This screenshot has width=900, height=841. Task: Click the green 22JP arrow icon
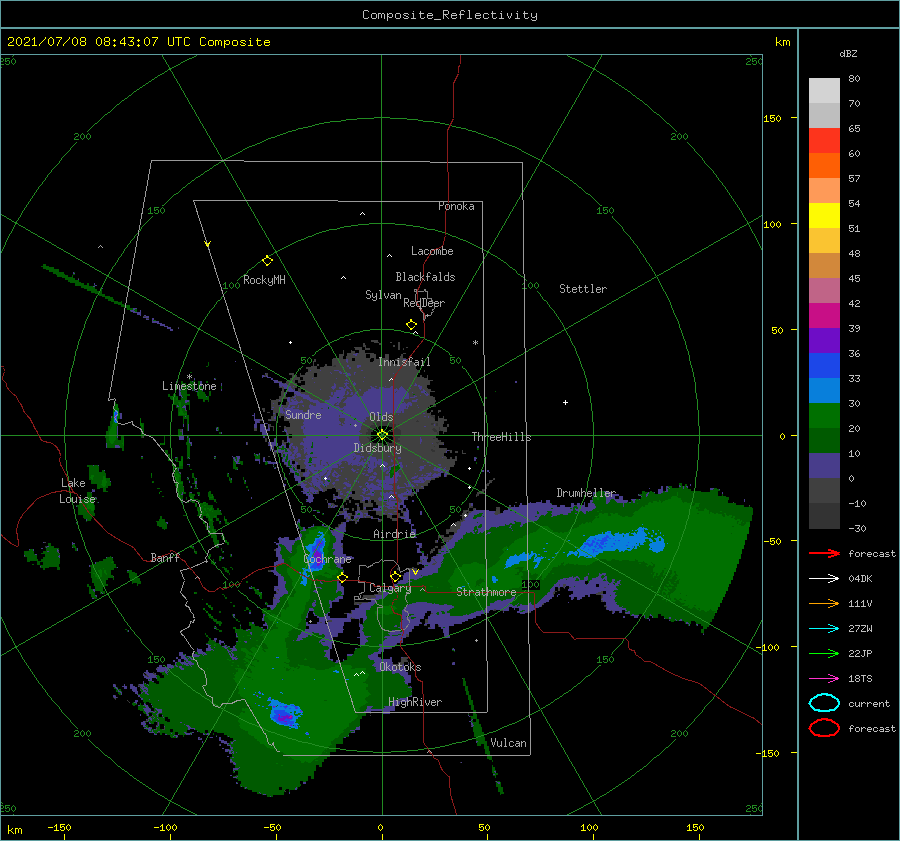coord(824,653)
